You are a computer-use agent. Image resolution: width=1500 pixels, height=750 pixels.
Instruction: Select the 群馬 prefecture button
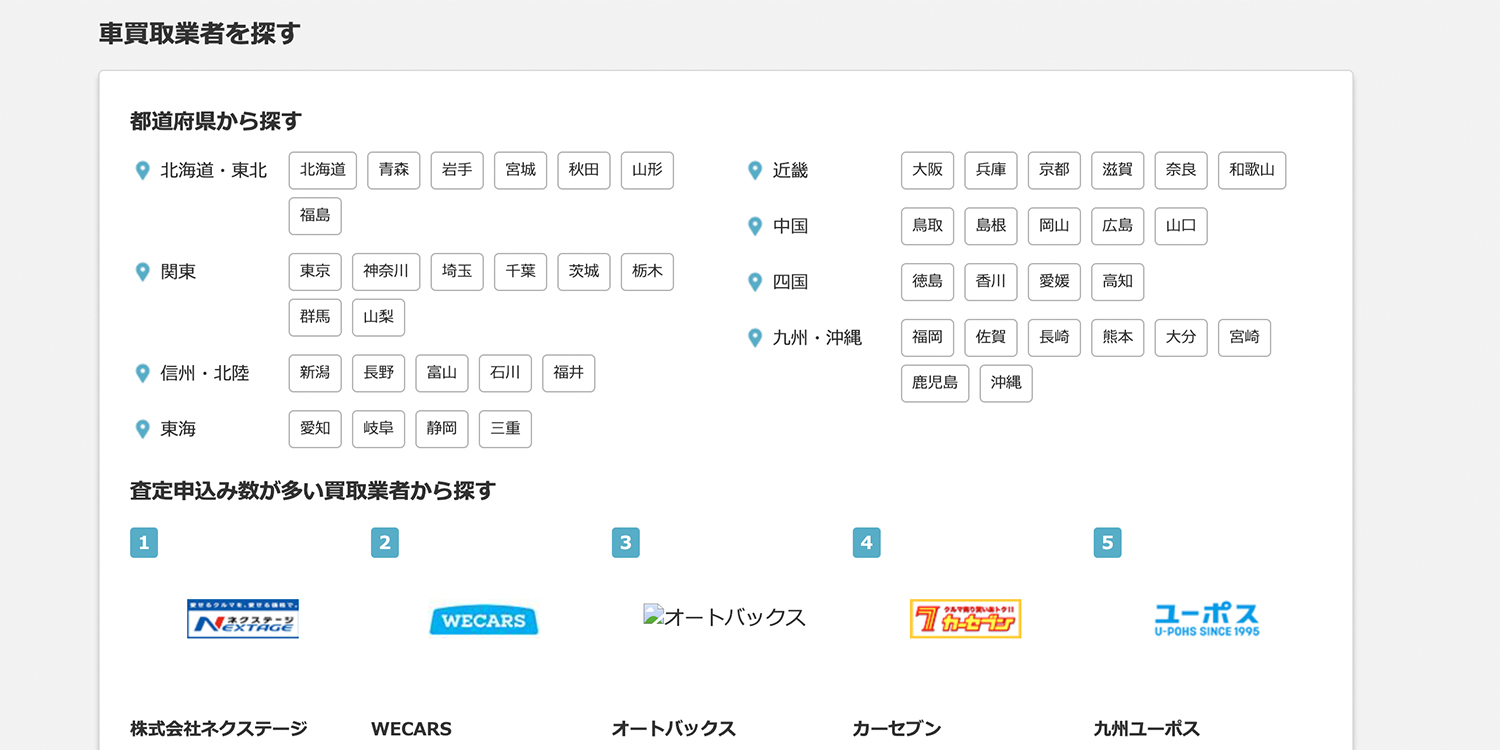point(315,318)
